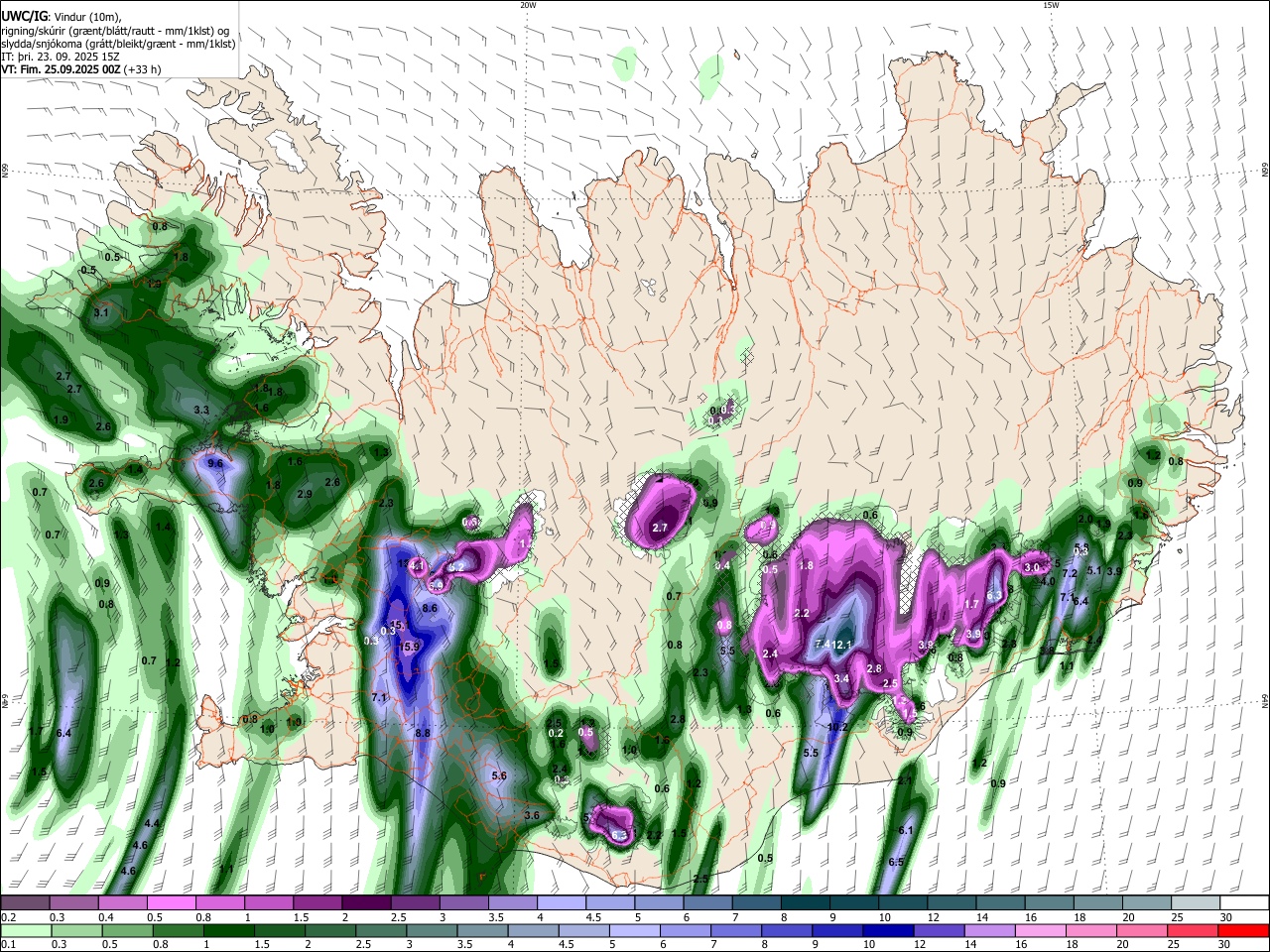Click the 15.9 precipitation value on map
This screenshot has height=952, width=1270.
click(409, 647)
